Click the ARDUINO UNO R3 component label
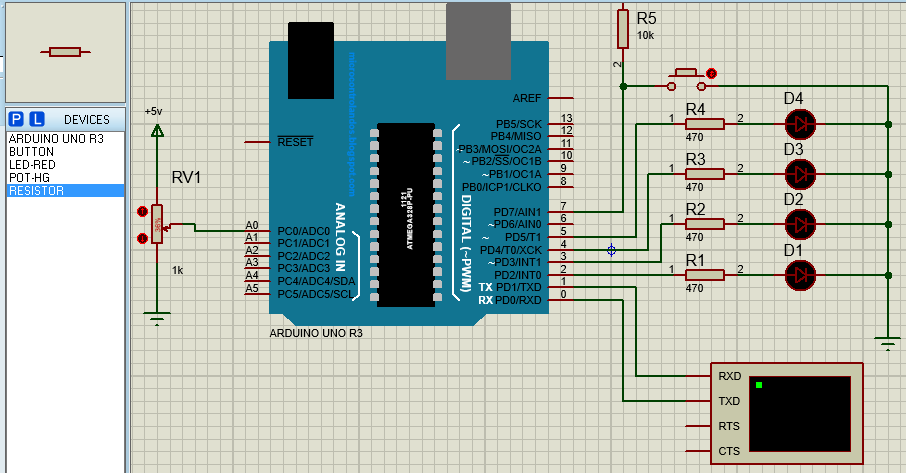Viewport: 906px width, 473px height. [x=316, y=333]
